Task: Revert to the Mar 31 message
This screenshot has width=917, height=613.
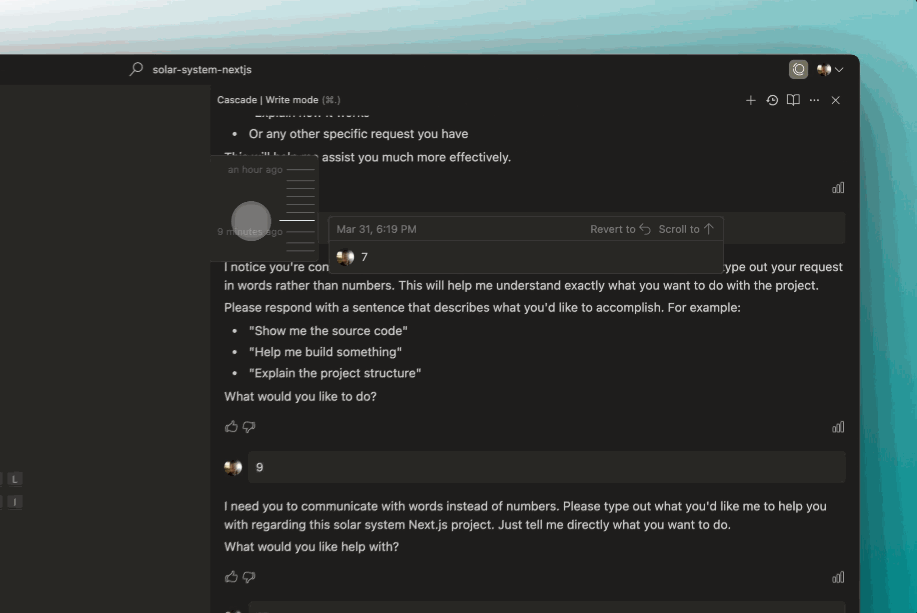Action: [620, 229]
